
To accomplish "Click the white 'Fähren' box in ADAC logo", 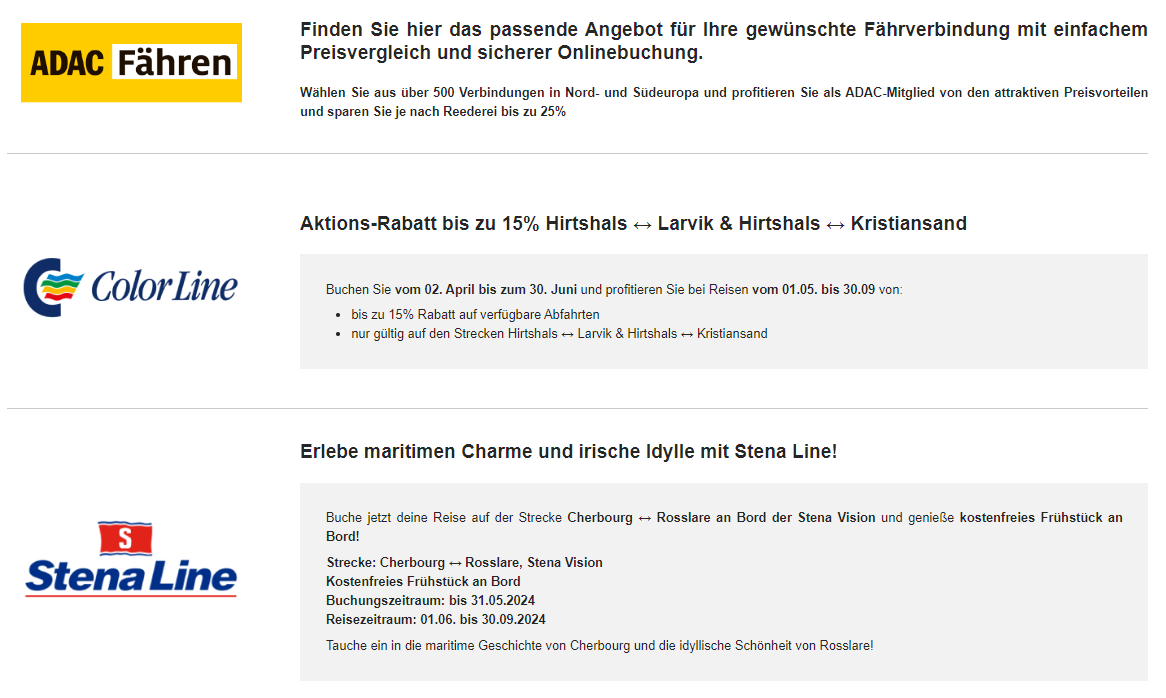I will (x=174, y=63).
